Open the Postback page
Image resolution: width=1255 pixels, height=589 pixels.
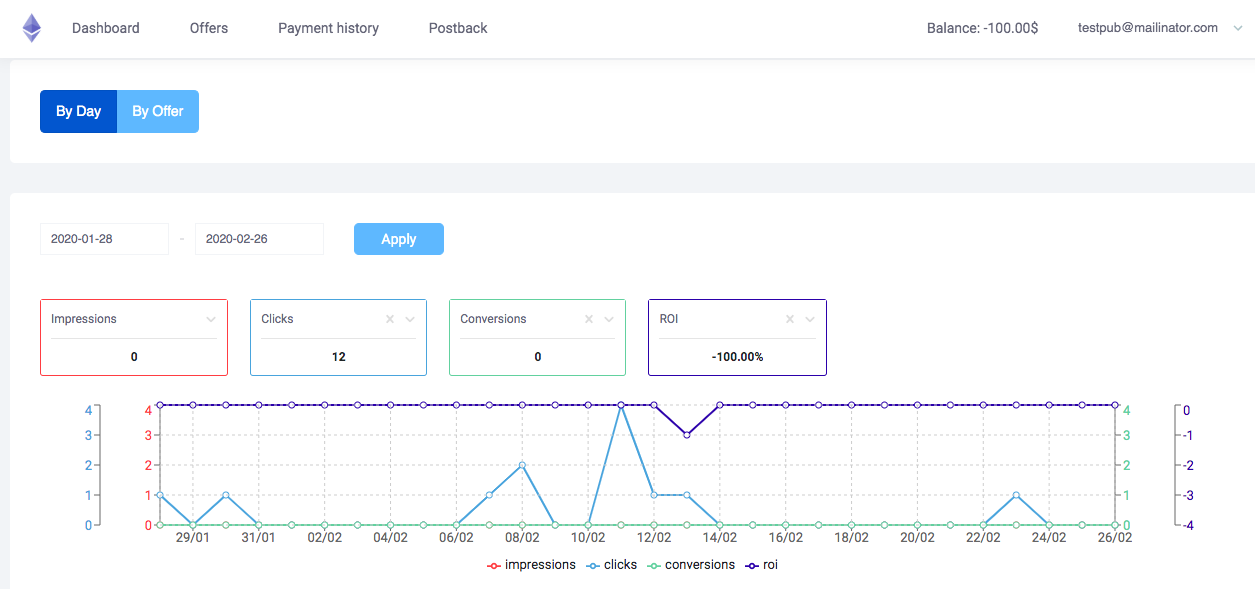pos(458,28)
